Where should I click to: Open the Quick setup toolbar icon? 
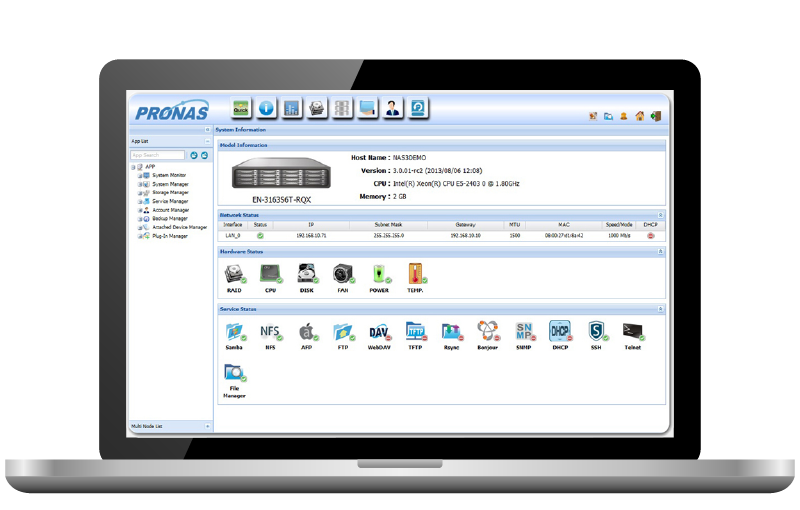[x=241, y=108]
